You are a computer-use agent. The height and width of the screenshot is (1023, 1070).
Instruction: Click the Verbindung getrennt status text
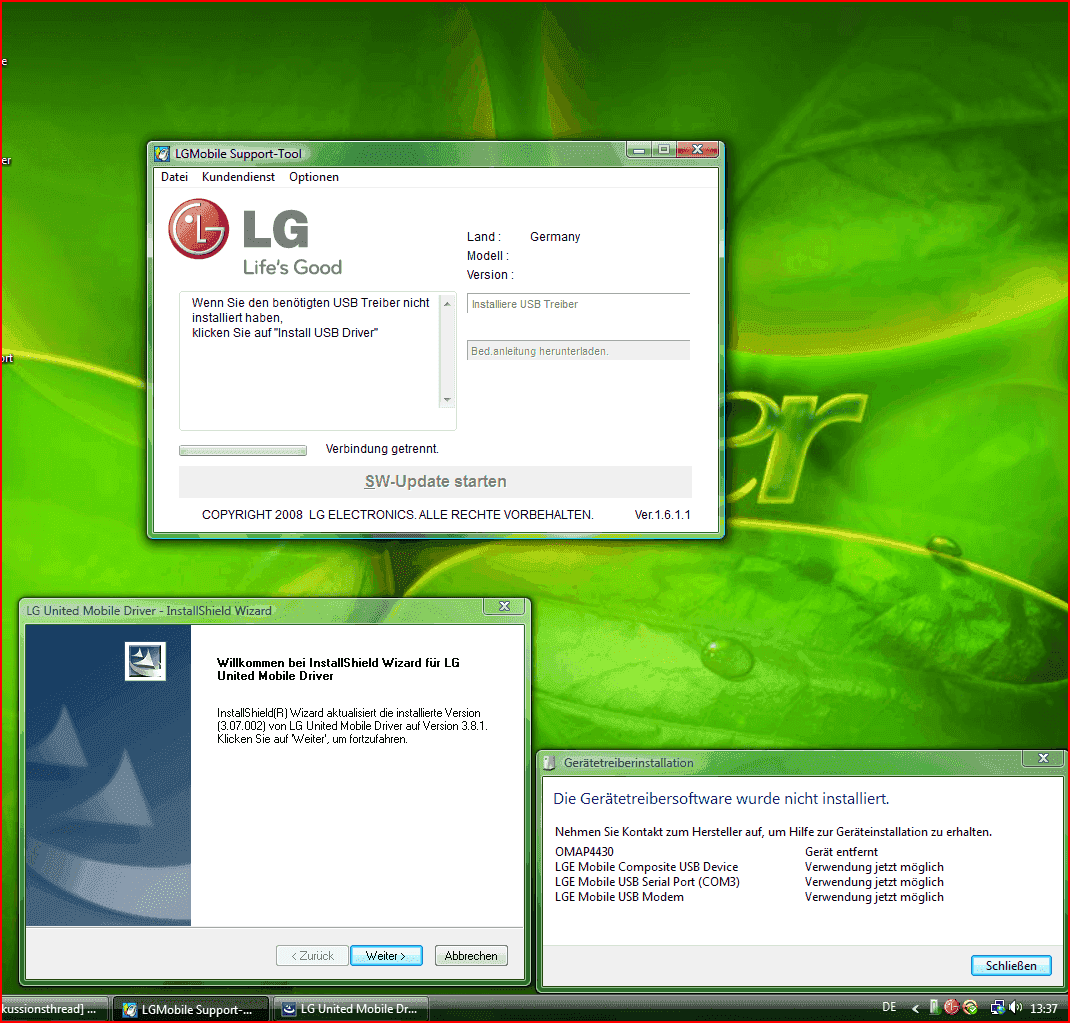click(382, 449)
